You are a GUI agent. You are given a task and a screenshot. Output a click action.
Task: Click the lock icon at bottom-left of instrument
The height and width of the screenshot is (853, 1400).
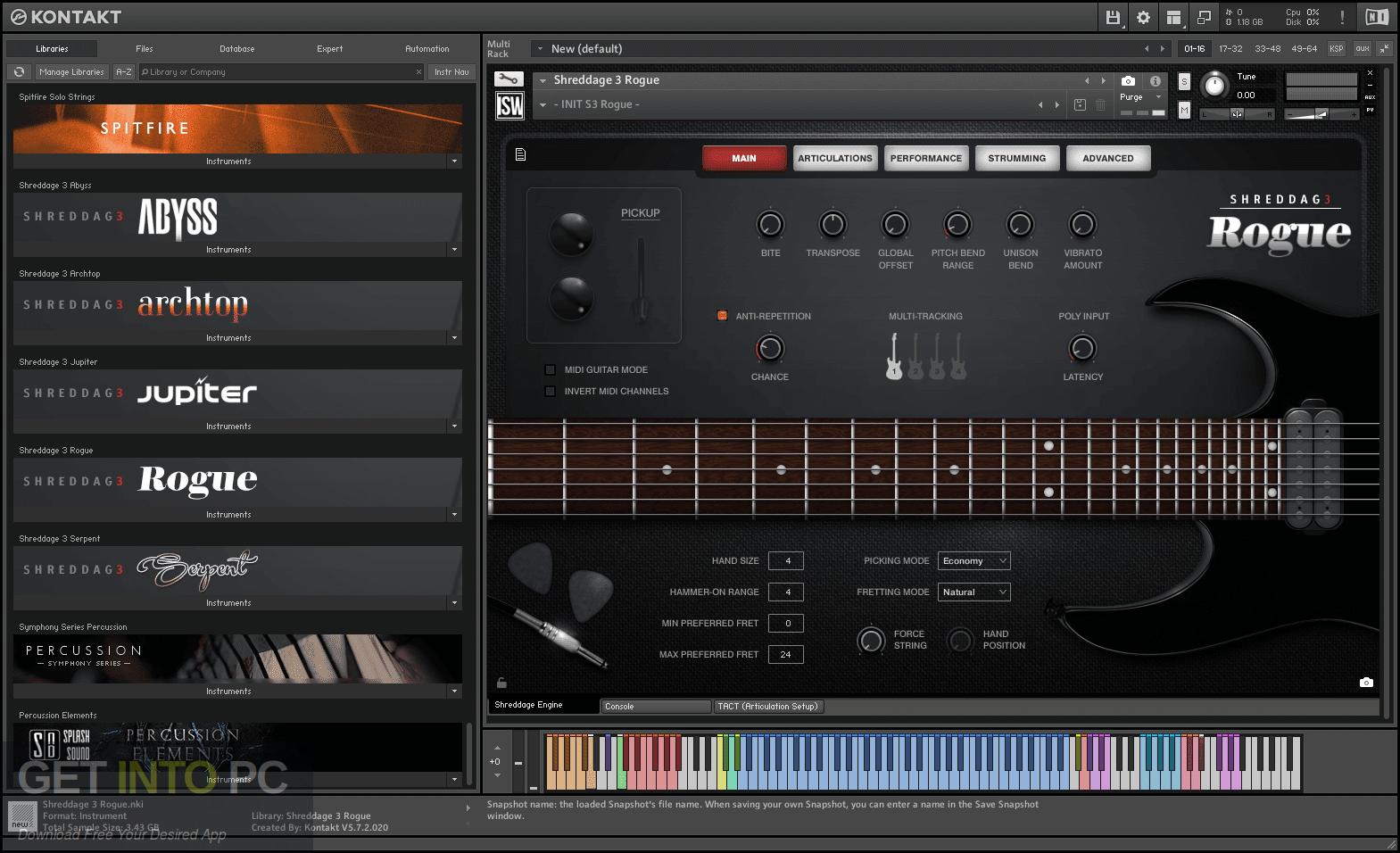coord(501,683)
